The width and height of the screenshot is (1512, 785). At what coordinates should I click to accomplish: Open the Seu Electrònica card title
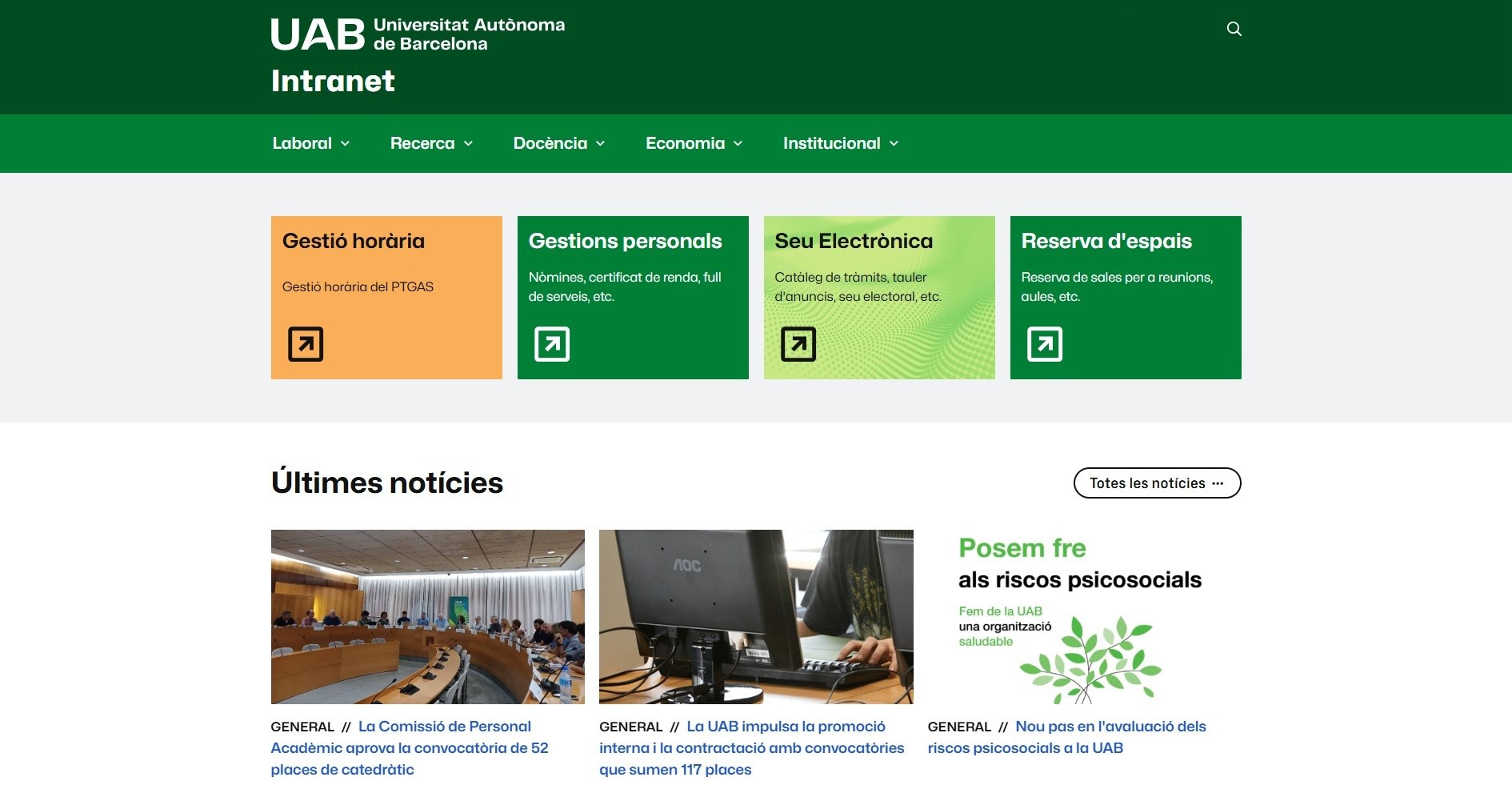854,241
